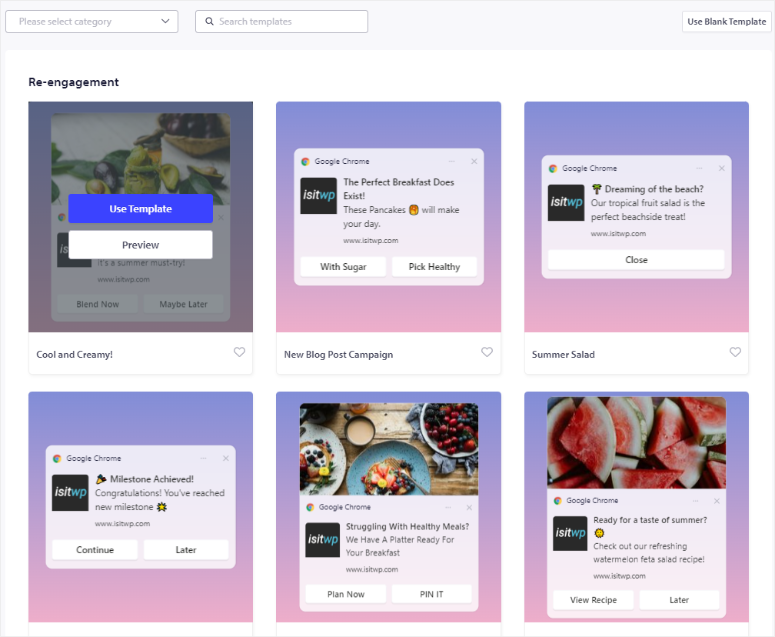Click View Recipe button
This screenshot has width=775, height=637.
point(593,600)
